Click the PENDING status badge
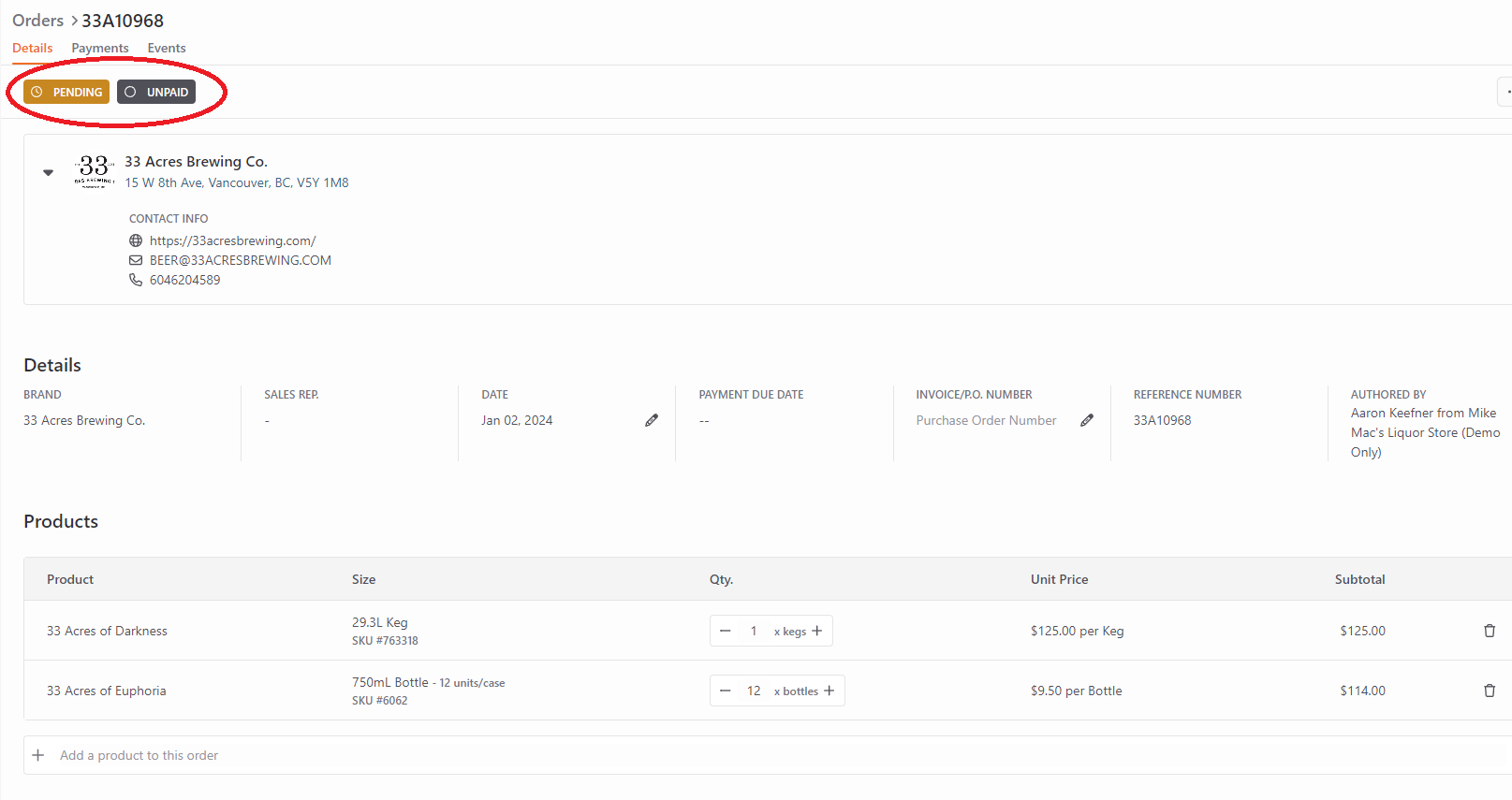Viewport: 1512px width, 800px height. click(66, 92)
